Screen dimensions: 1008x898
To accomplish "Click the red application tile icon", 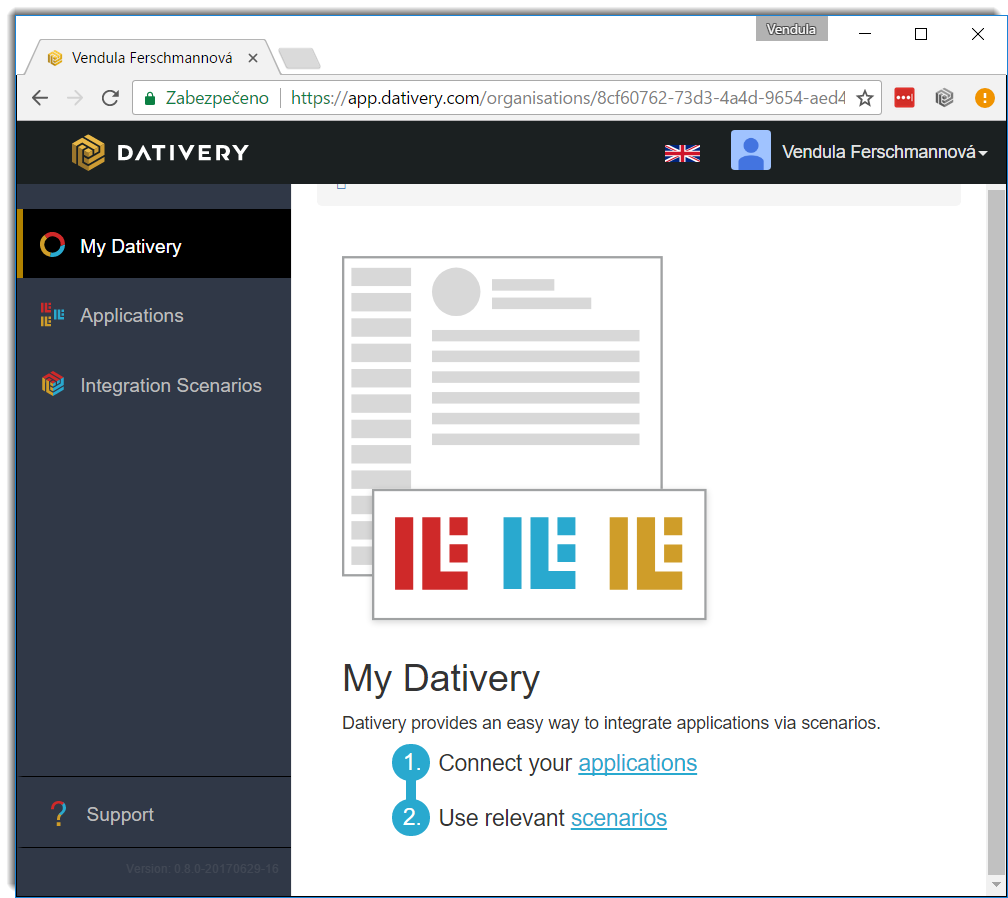I will [431, 553].
